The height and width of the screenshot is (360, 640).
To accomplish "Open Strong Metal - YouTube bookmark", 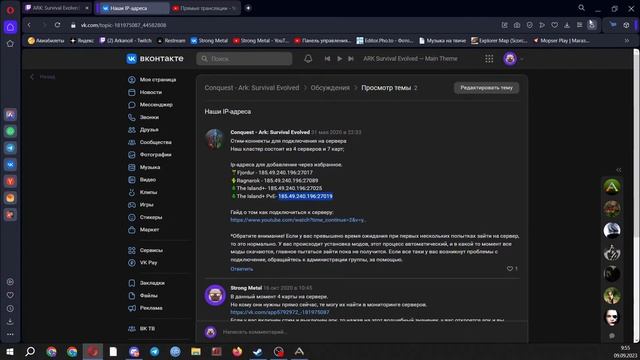I will point(261,40).
